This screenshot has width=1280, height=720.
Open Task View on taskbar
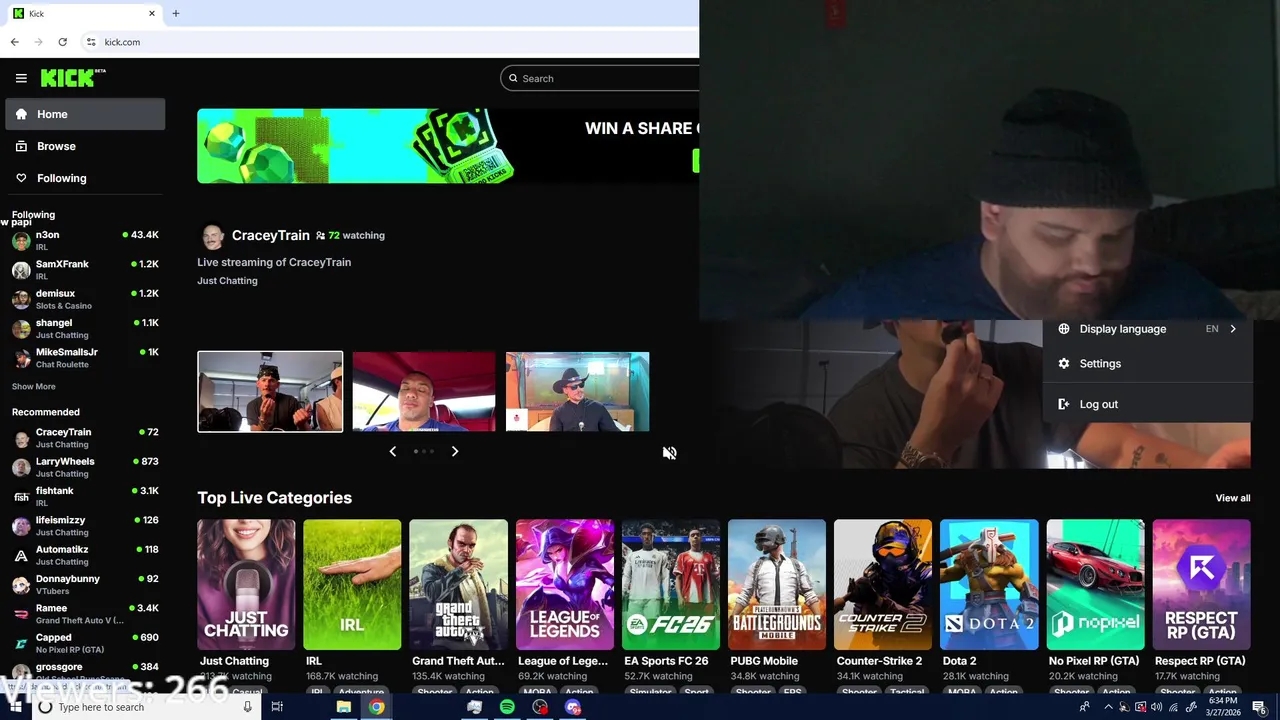click(x=277, y=707)
